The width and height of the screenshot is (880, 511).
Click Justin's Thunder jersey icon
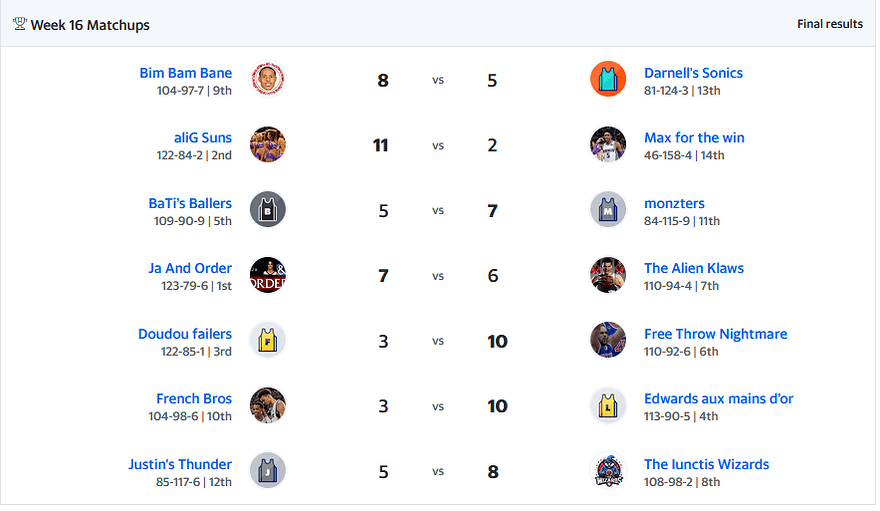[268, 471]
